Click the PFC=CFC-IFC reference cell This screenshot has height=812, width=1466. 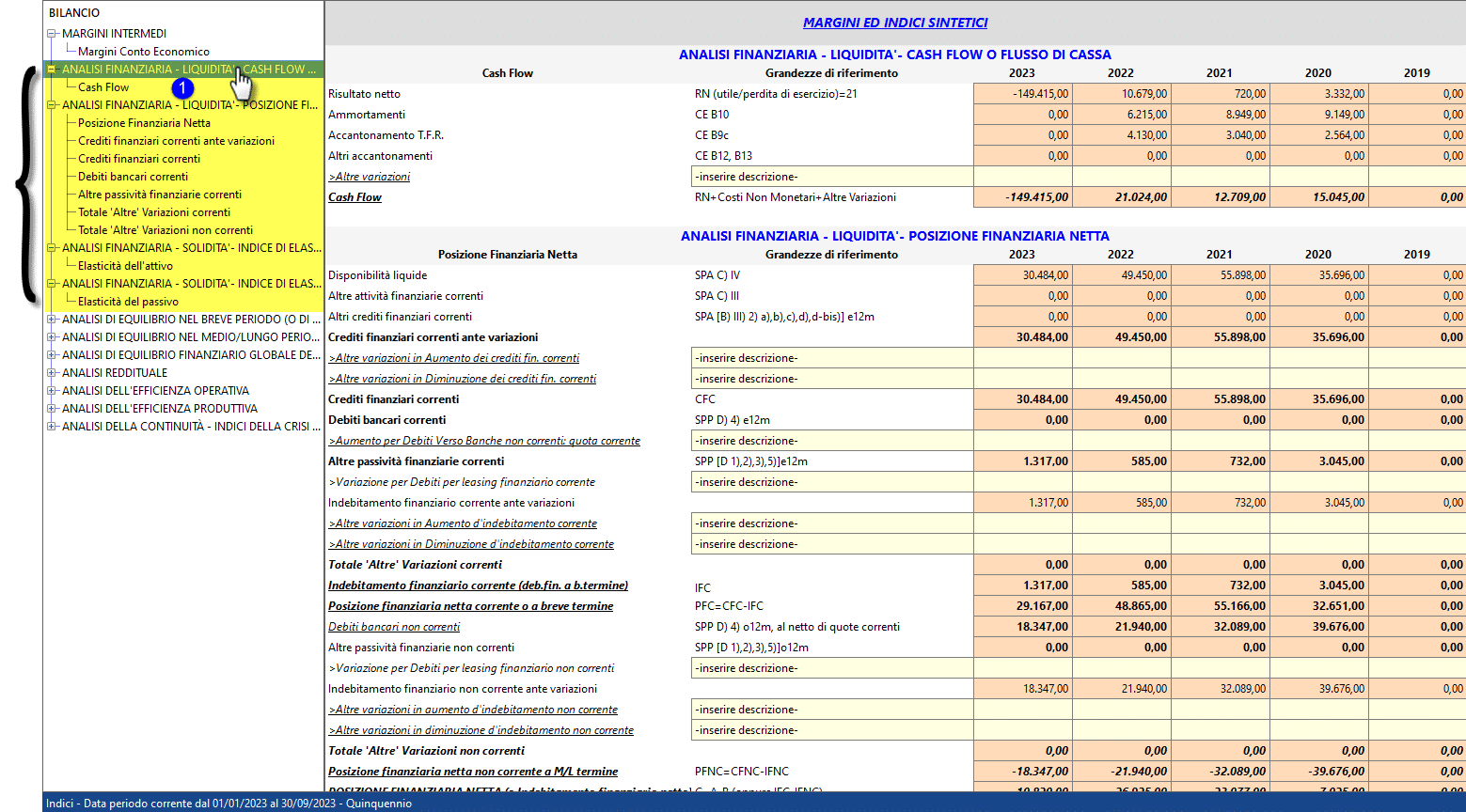[x=729, y=606]
